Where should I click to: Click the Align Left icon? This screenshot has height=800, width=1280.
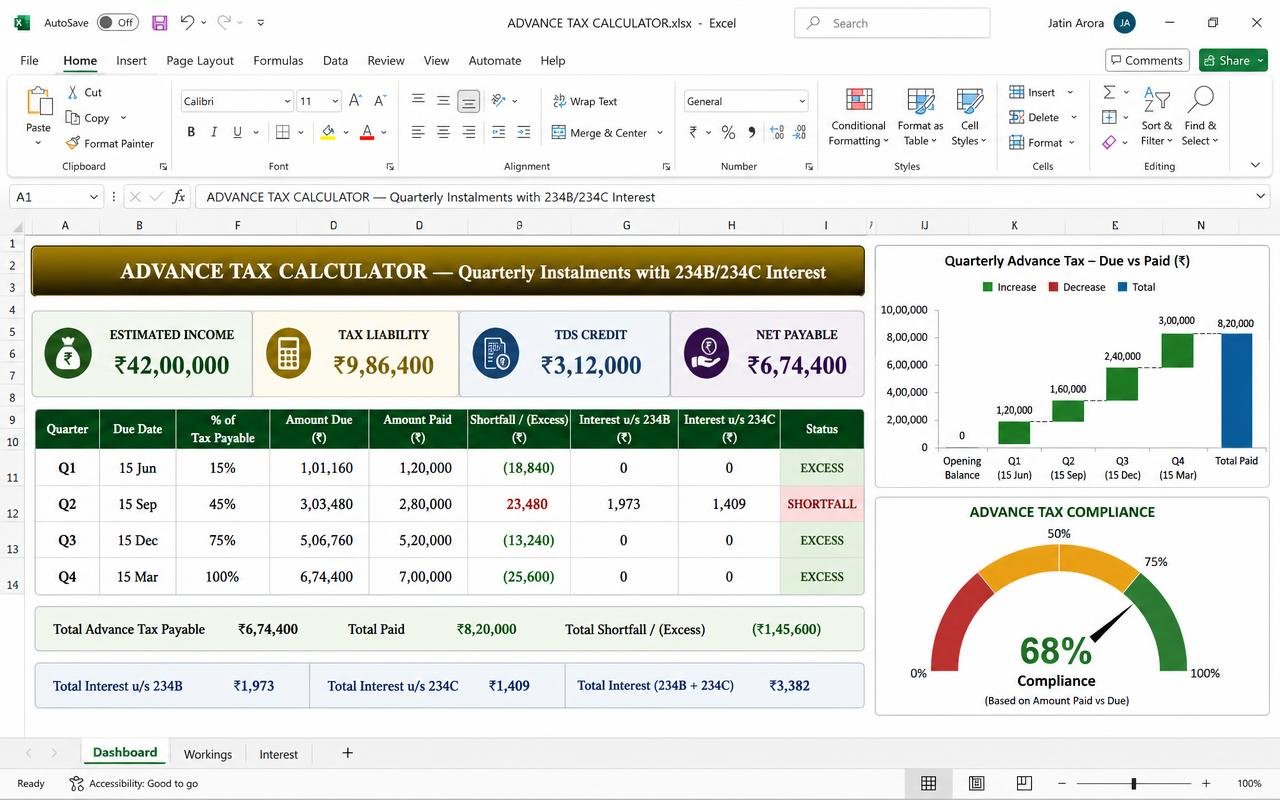point(418,132)
